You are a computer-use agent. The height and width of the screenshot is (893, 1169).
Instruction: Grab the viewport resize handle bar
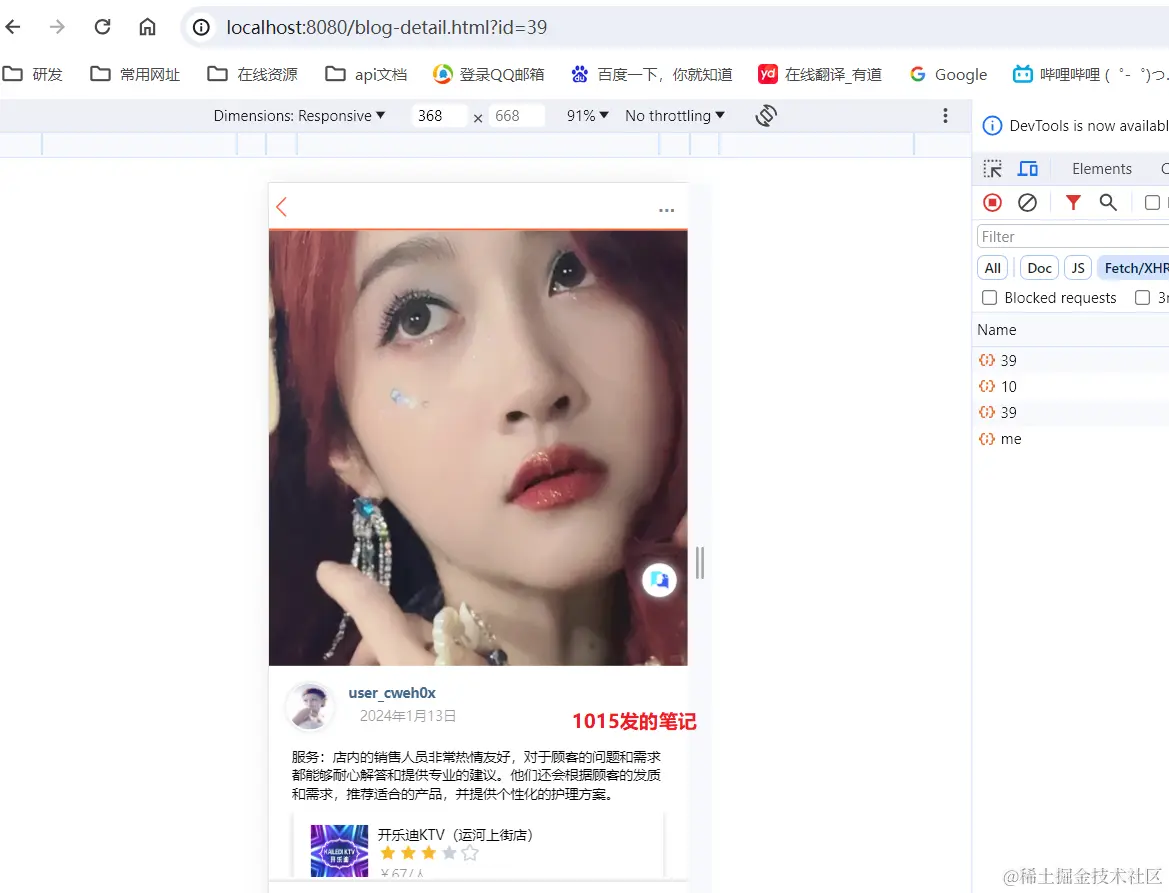pos(699,563)
